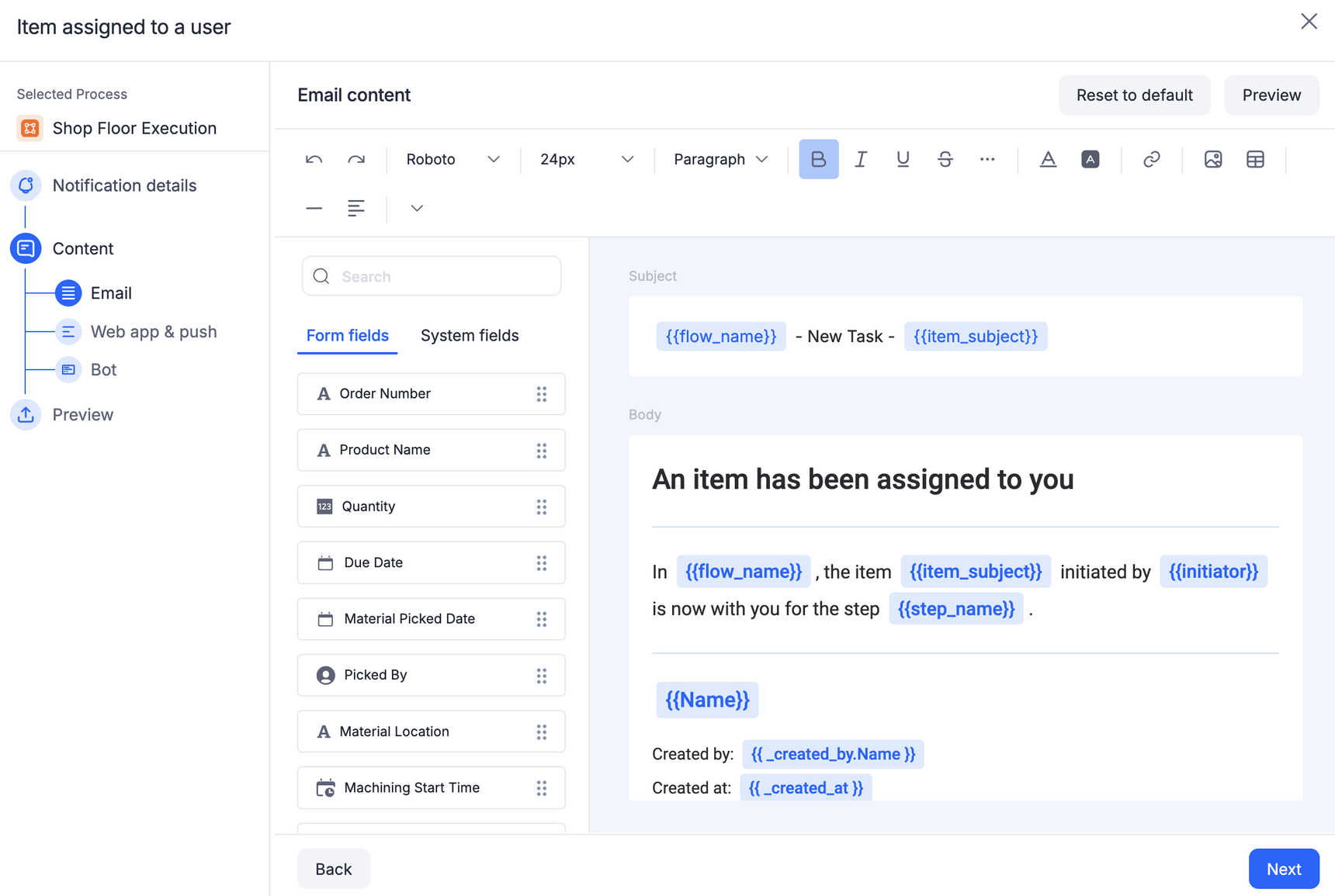Toggle strikethrough formatting
1335x896 pixels.
945,160
